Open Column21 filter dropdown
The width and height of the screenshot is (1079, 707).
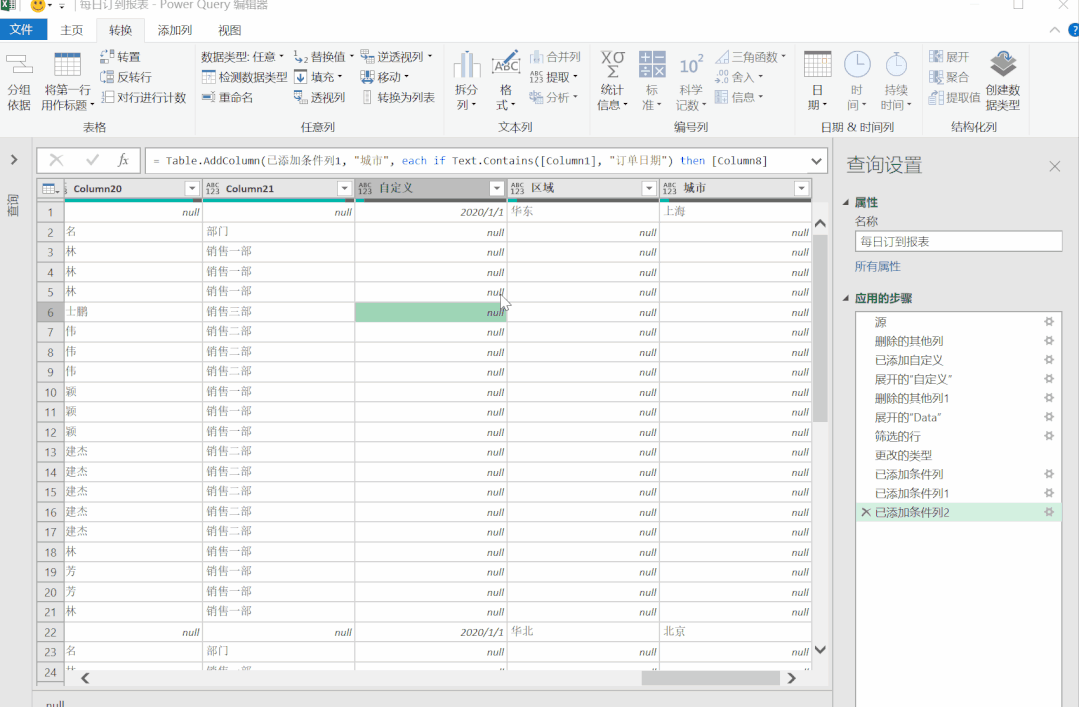pos(344,189)
